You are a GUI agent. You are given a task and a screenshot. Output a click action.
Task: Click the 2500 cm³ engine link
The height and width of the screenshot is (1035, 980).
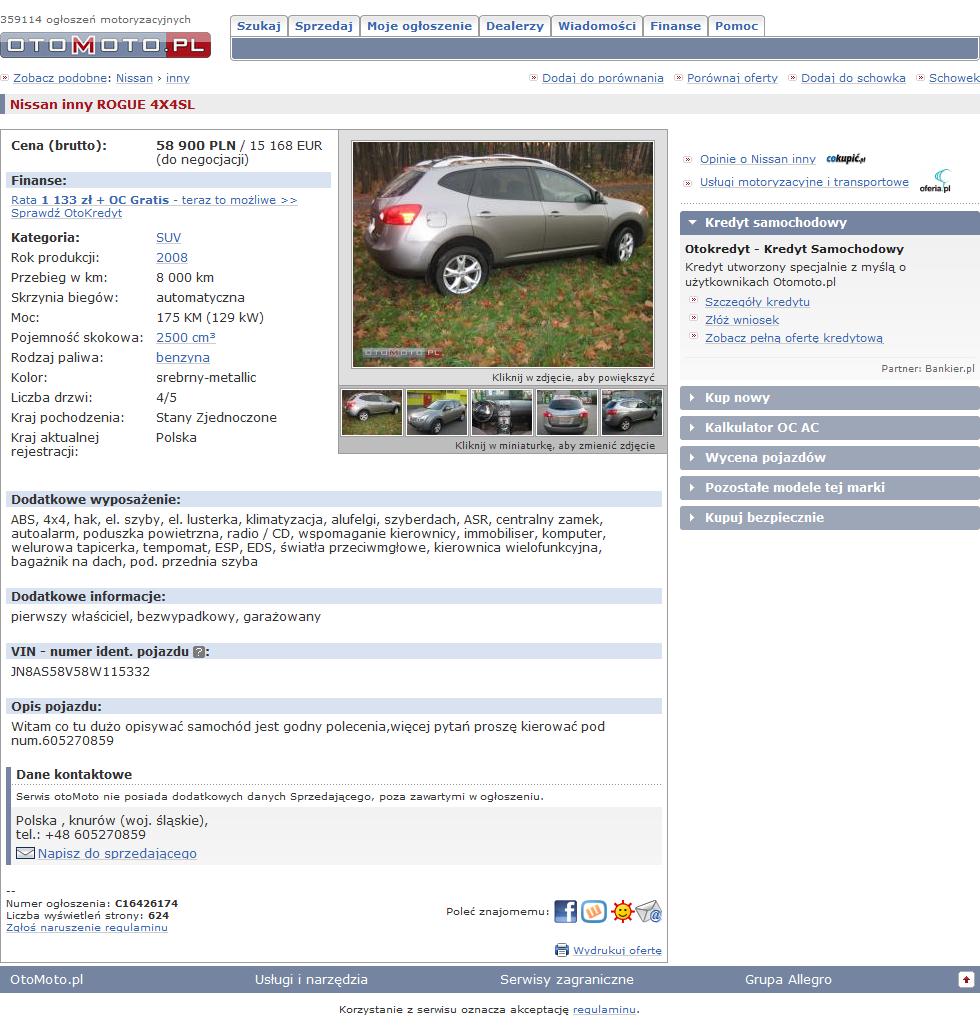pyautogui.click(x=185, y=337)
